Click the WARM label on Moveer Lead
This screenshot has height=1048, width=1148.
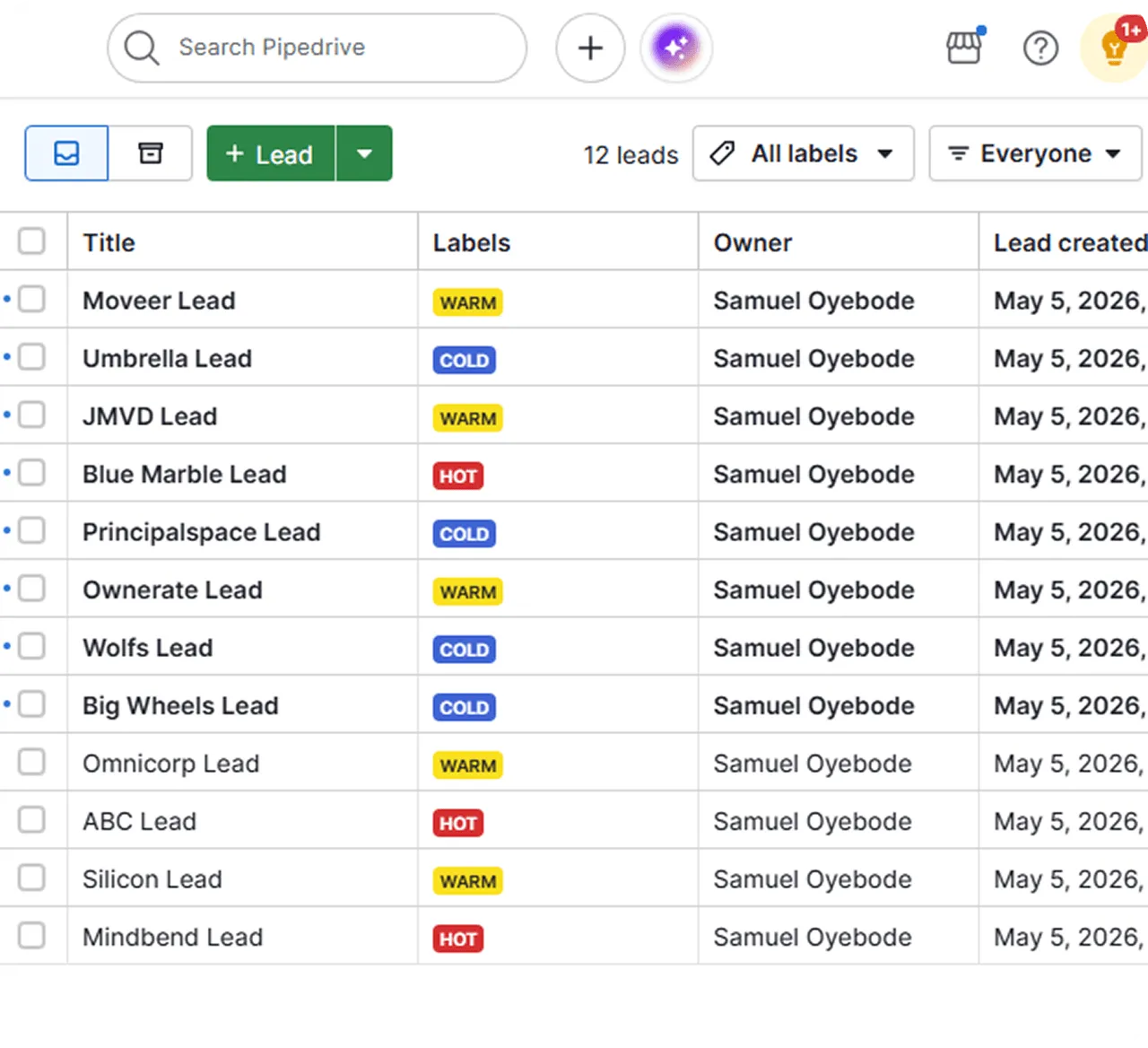pos(468,302)
